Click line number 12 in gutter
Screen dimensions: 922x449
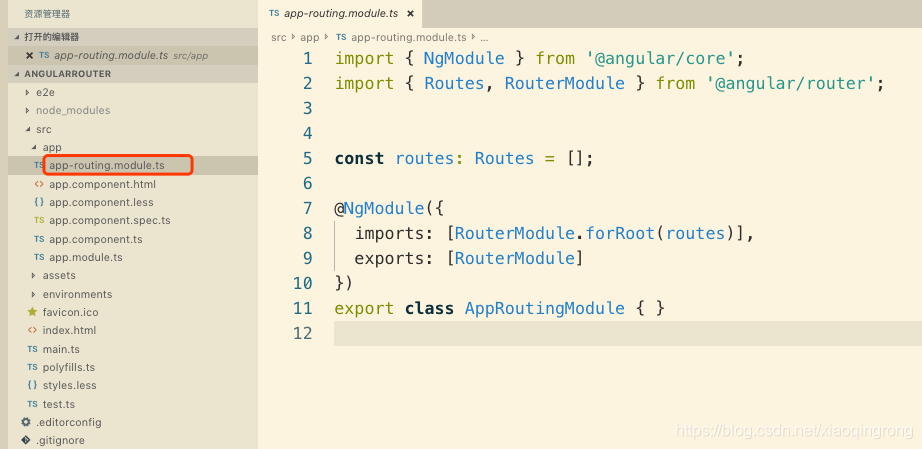click(303, 333)
